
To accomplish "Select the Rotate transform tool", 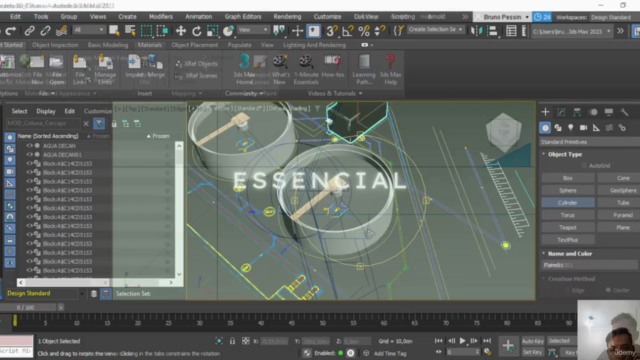I will coord(196,31).
